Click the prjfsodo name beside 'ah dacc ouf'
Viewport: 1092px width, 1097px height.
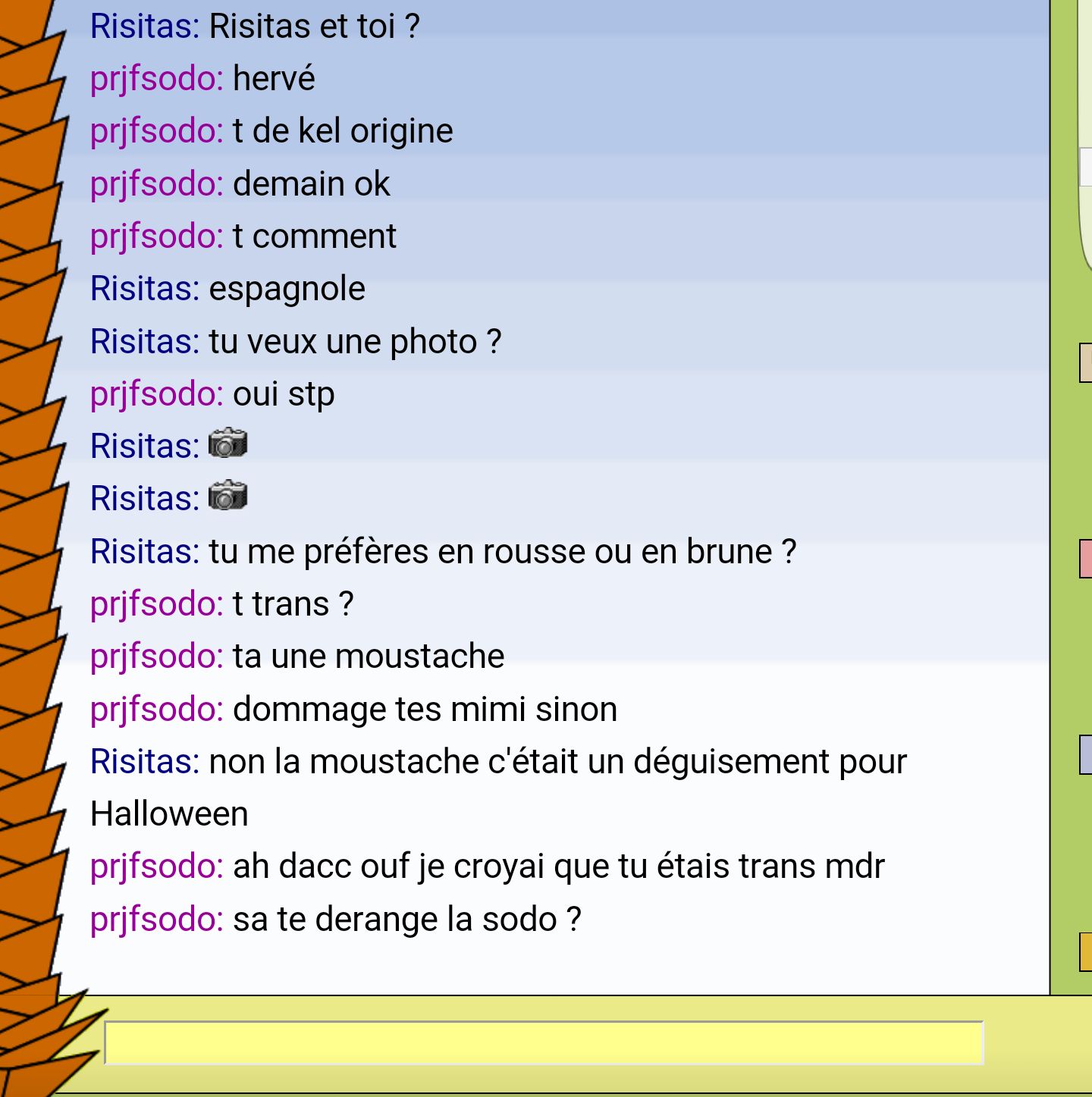click(x=157, y=867)
